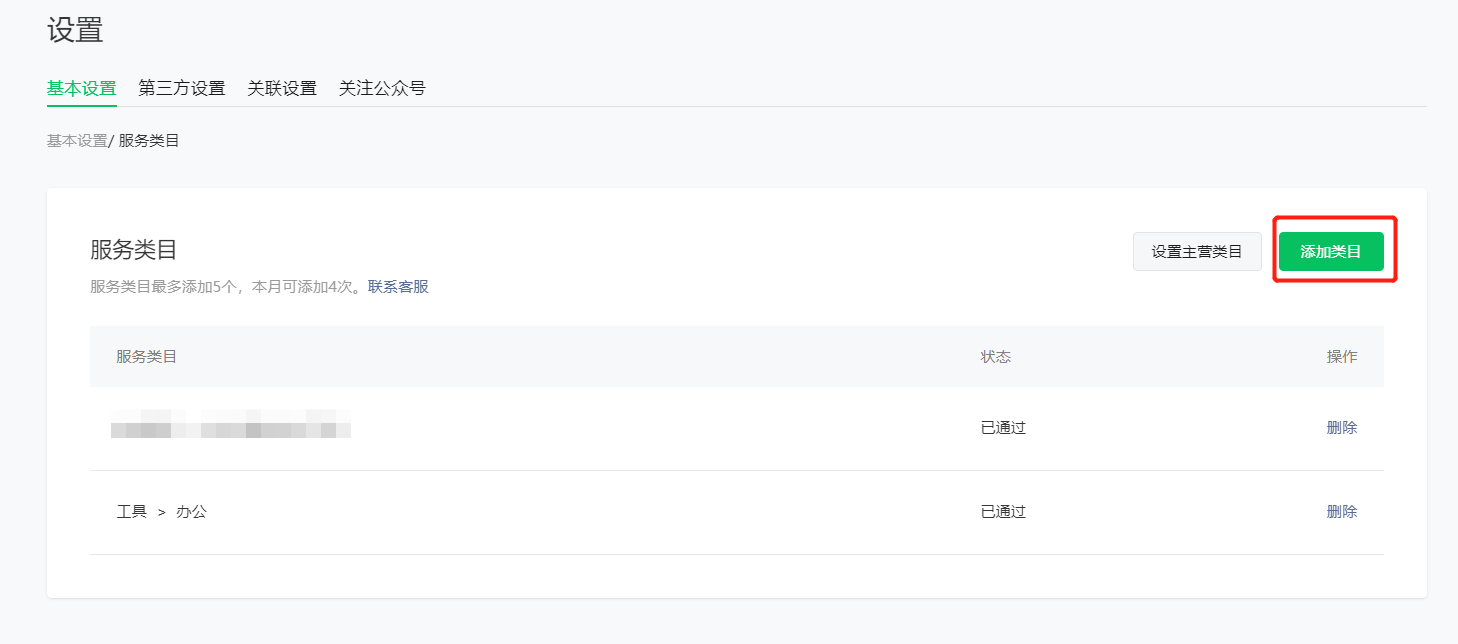Delete the blurred service category row

pyautogui.click(x=1341, y=428)
